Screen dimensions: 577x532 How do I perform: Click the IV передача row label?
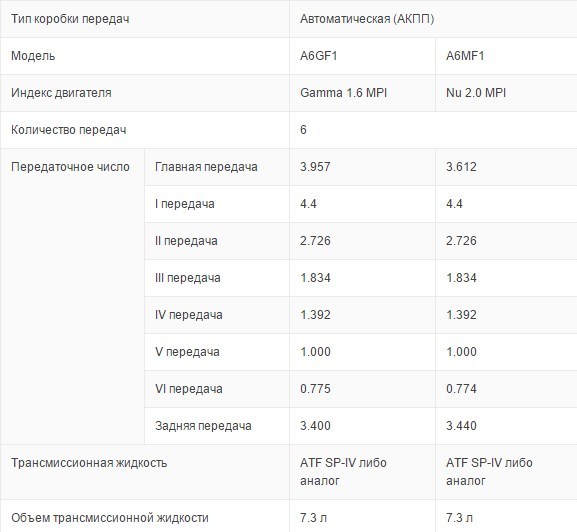click(188, 315)
